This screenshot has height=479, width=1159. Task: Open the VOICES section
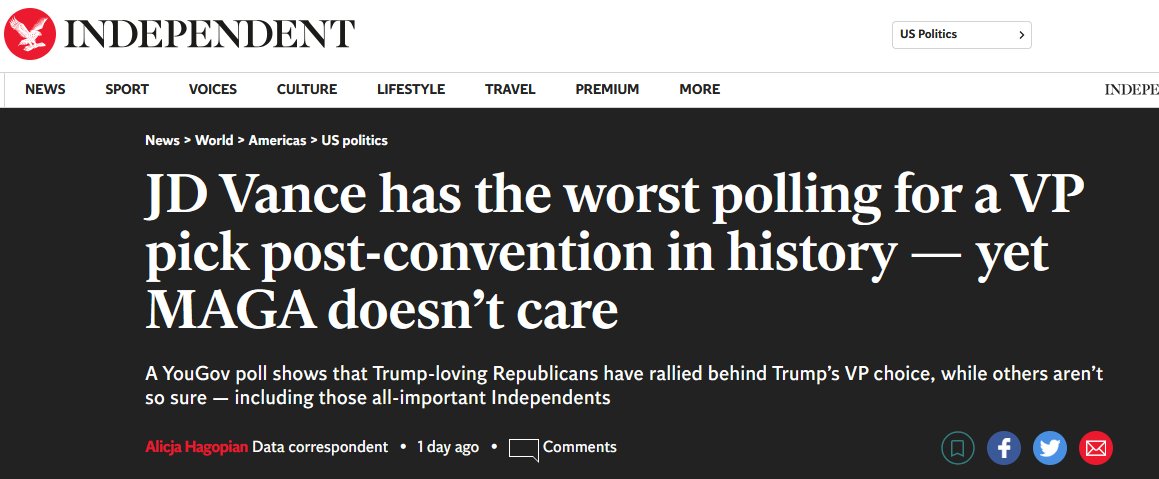pos(213,89)
